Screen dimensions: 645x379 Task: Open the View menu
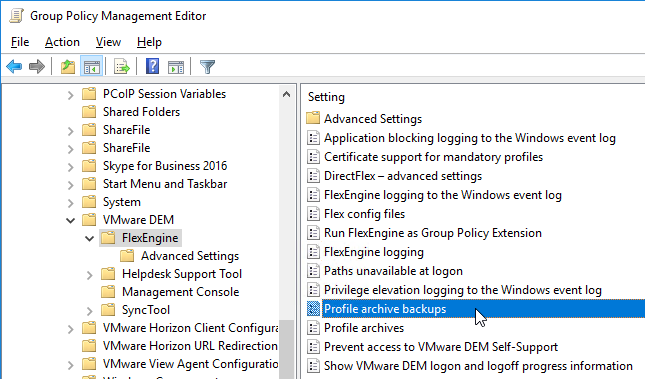108,42
